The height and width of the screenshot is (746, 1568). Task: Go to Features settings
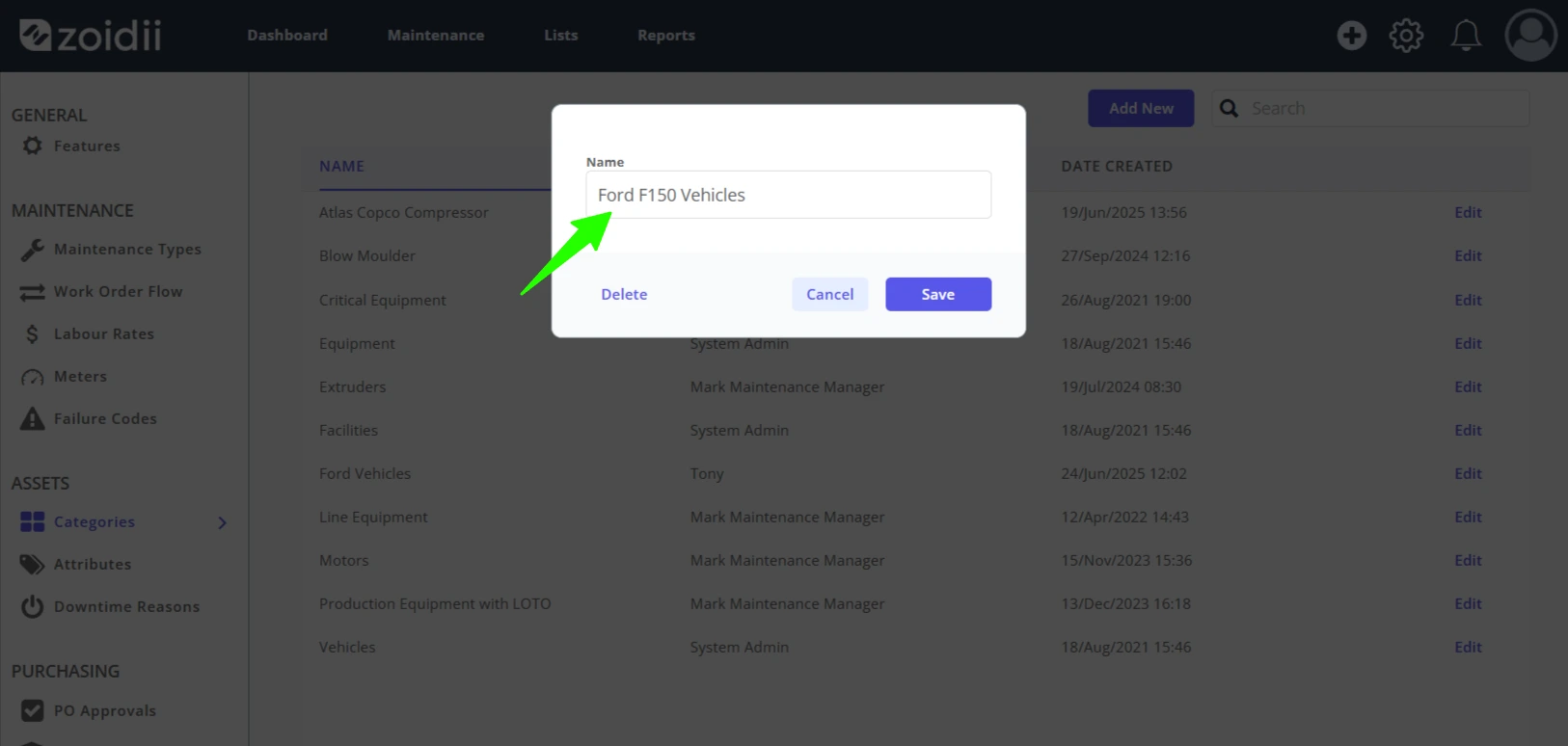click(x=87, y=146)
